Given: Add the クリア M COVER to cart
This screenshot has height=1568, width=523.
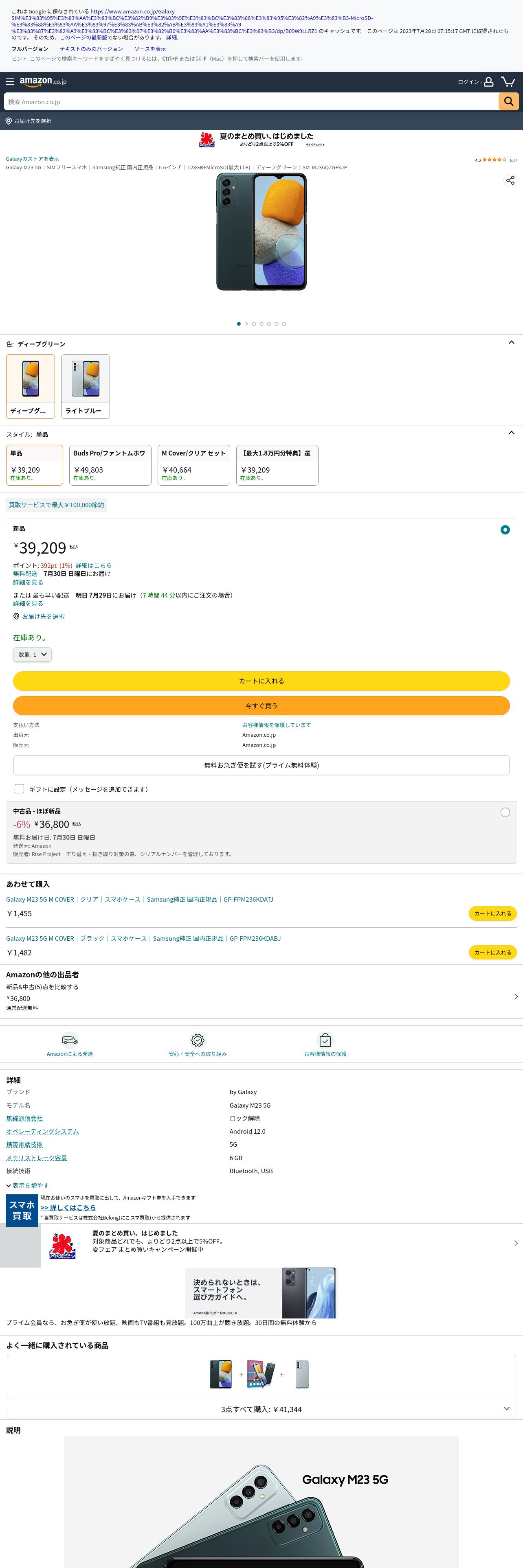Looking at the screenshot, I should coord(492,914).
